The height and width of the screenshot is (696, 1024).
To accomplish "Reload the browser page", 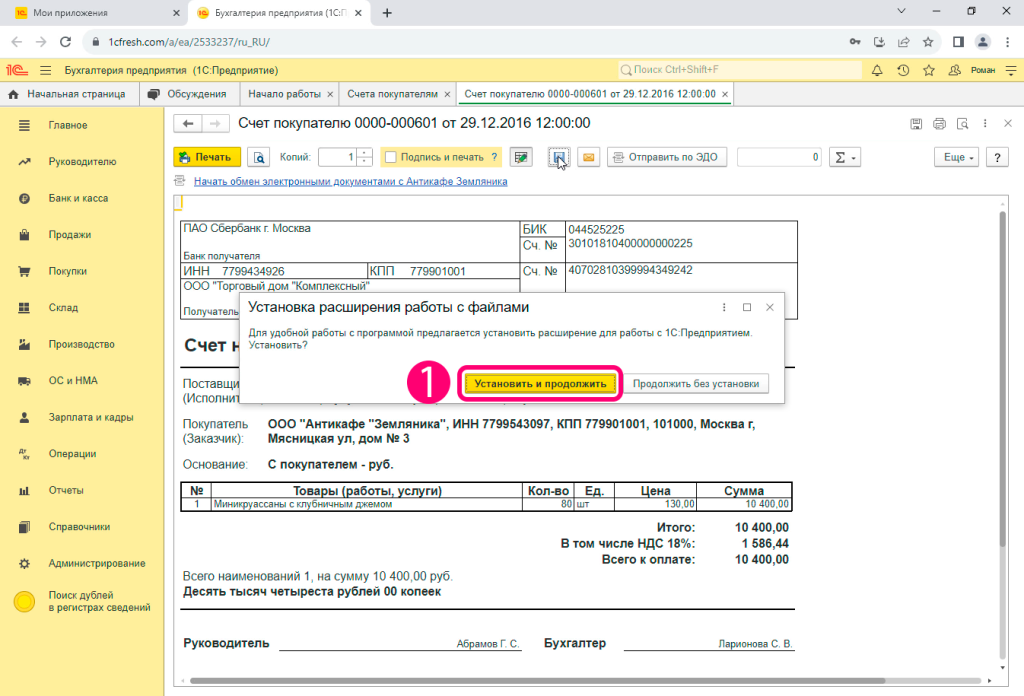I will [65, 42].
